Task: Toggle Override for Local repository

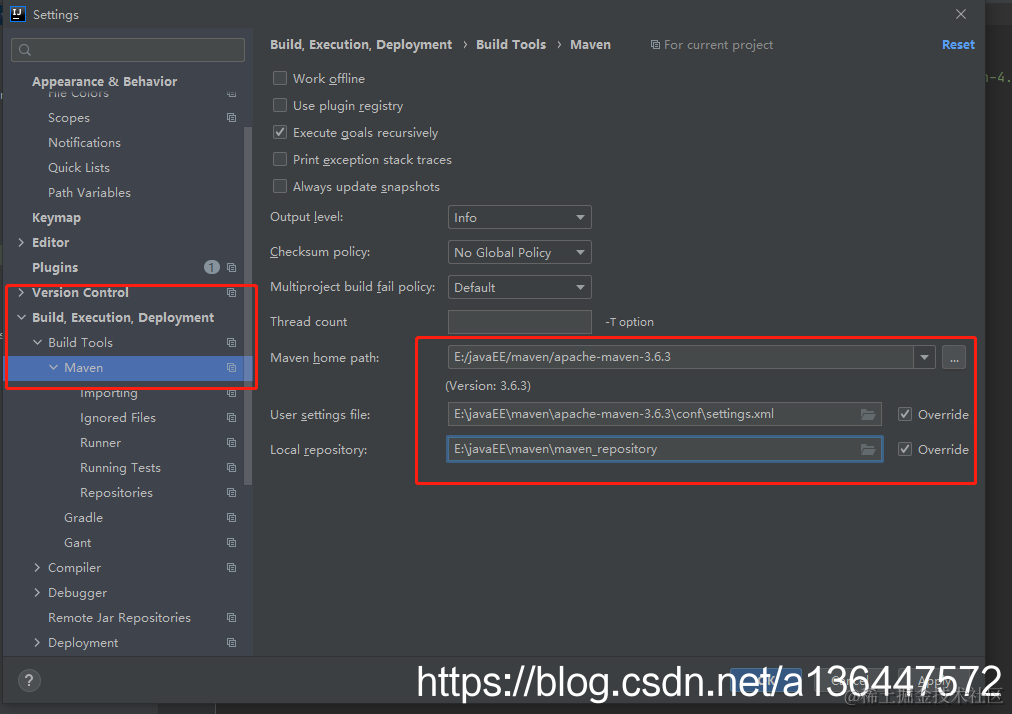Action: click(x=905, y=449)
